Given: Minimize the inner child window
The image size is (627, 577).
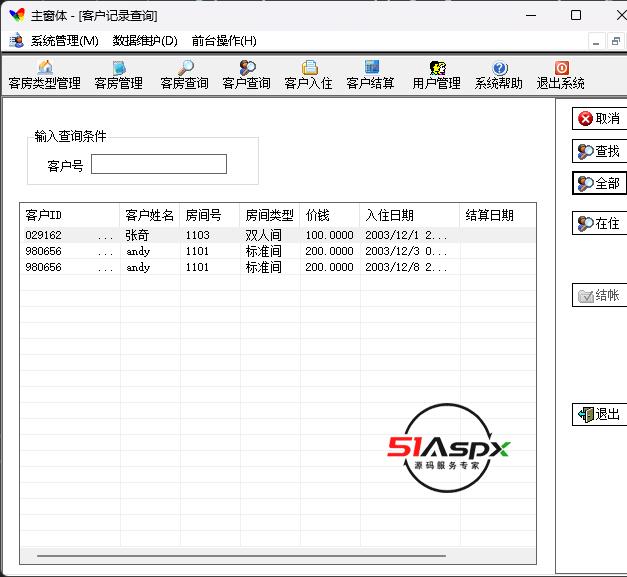Looking at the screenshot, I should (x=596, y=41).
